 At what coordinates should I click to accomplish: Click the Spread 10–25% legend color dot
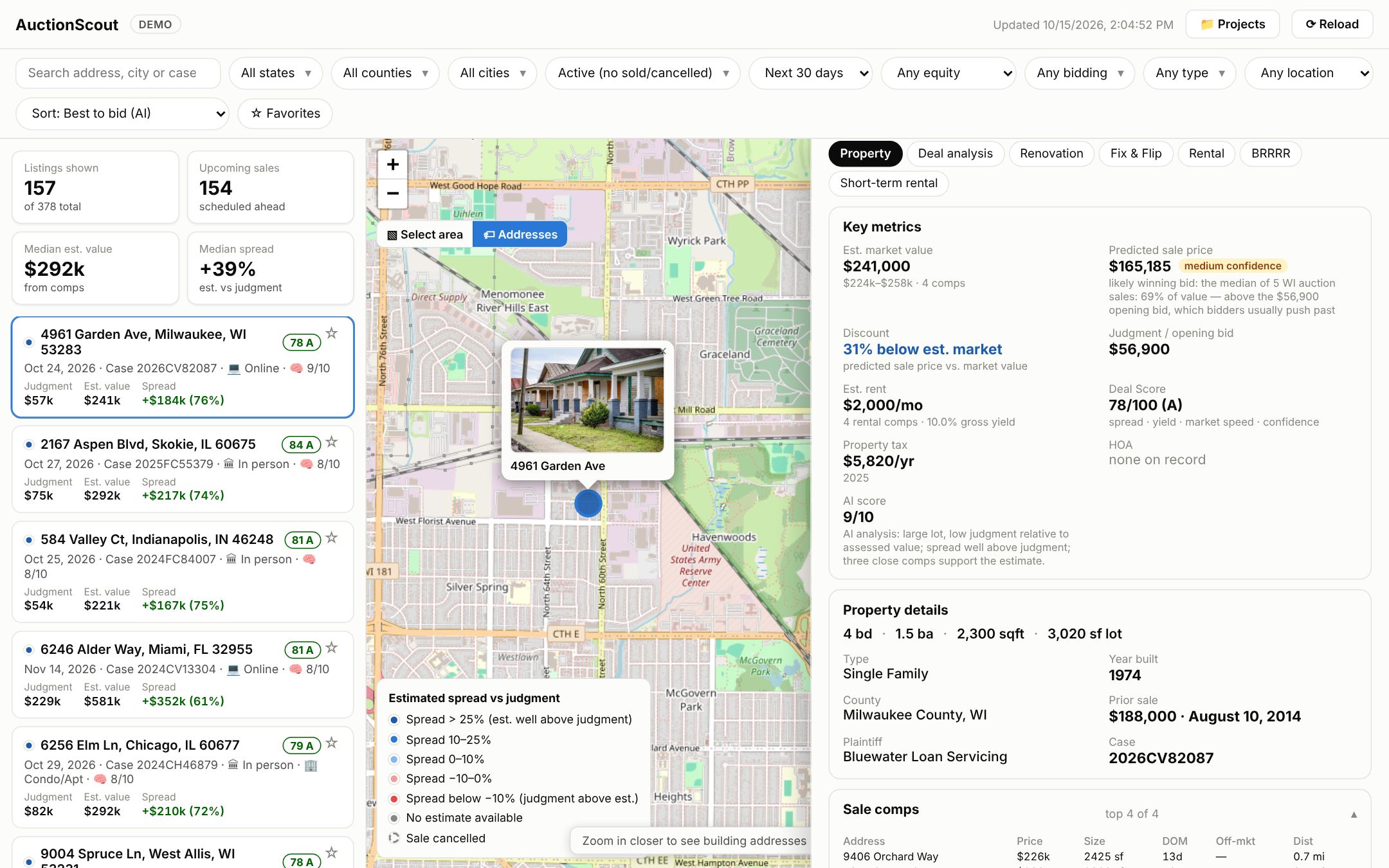(x=394, y=740)
